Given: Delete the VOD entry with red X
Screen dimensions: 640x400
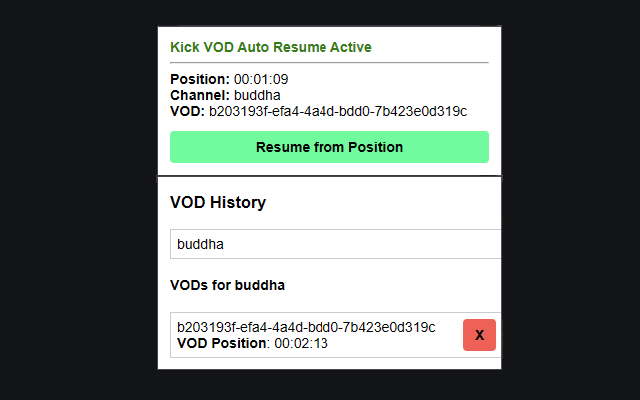Looking at the screenshot, I should pyautogui.click(x=480, y=335).
